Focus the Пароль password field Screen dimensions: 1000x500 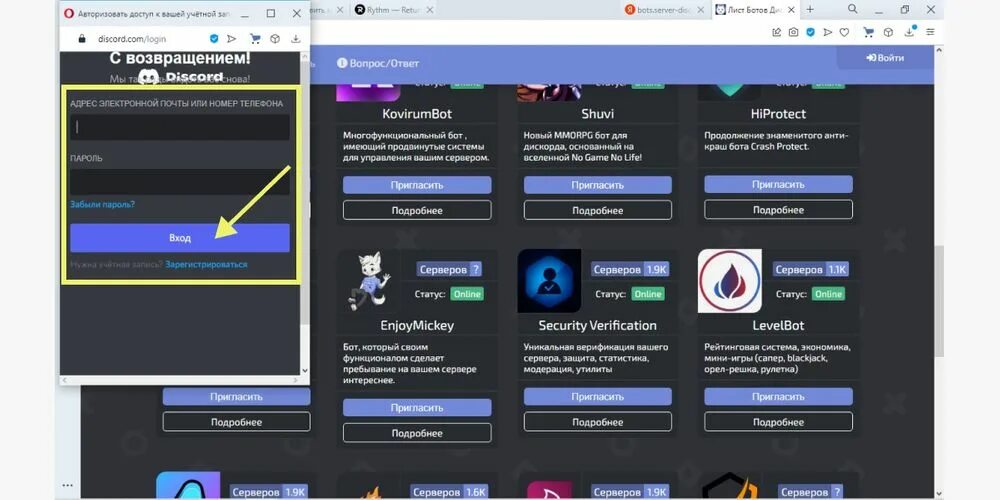pyautogui.click(x=180, y=182)
